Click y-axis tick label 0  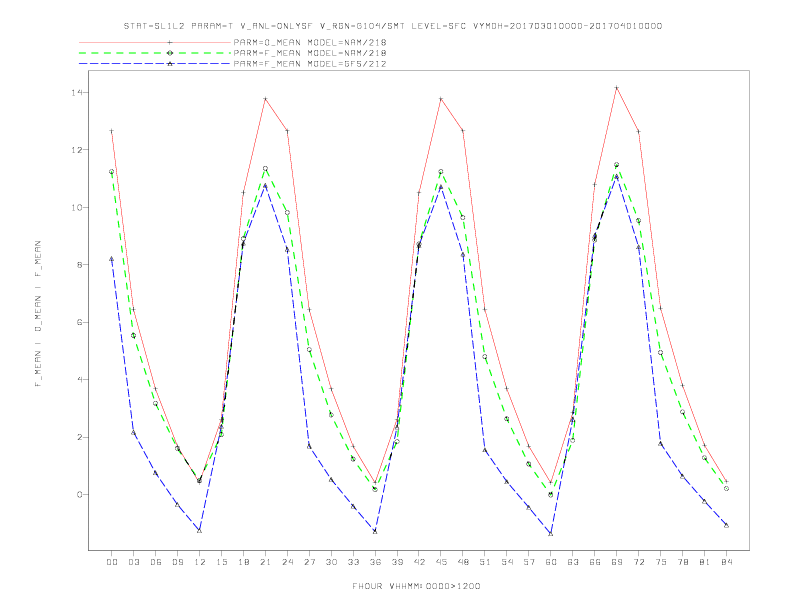click(x=79, y=494)
